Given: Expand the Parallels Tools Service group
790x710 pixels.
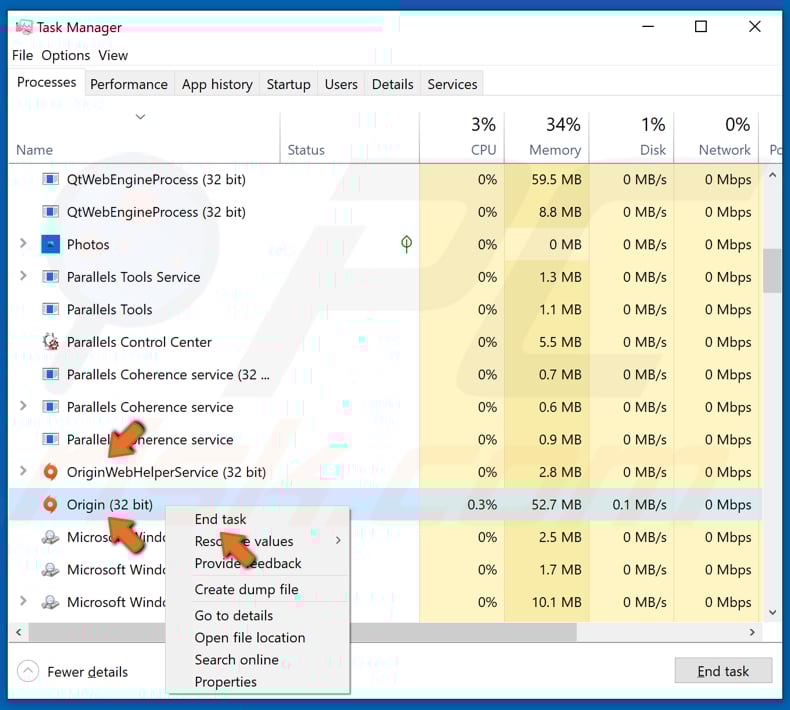Looking at the screenshot, I should click(x=23, y=276).
